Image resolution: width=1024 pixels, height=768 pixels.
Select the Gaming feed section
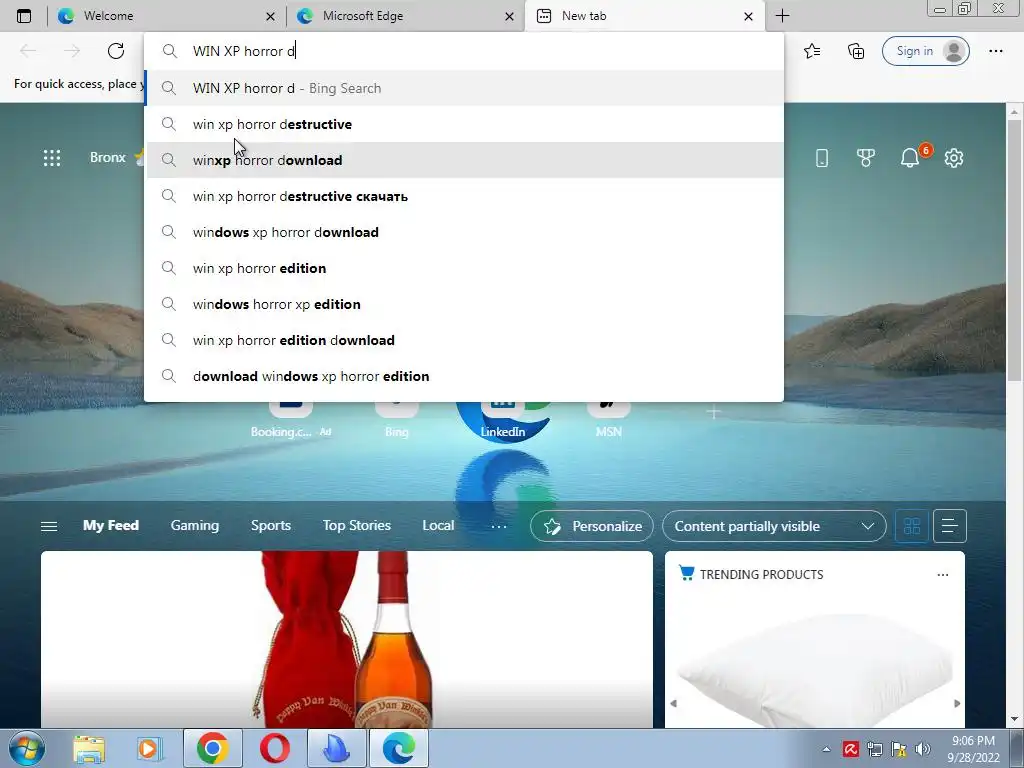click(195, 526)
